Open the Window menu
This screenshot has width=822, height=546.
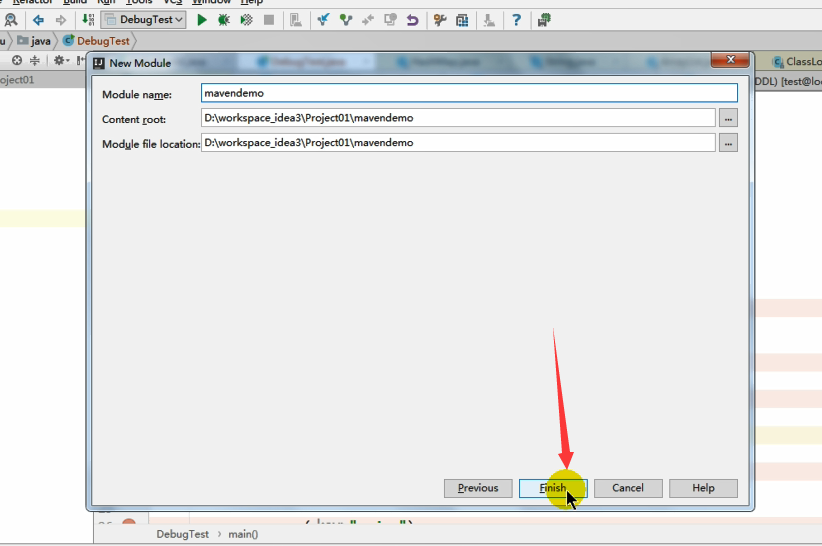coord(211,2)
